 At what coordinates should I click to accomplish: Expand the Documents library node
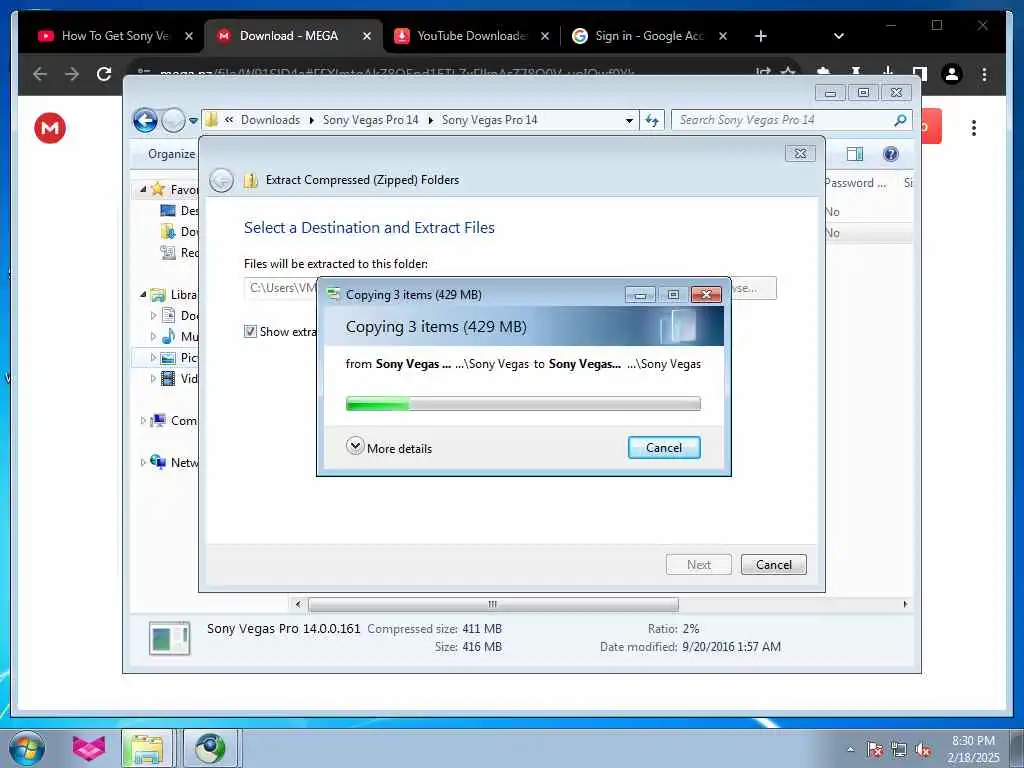click(x=153, y=315)
